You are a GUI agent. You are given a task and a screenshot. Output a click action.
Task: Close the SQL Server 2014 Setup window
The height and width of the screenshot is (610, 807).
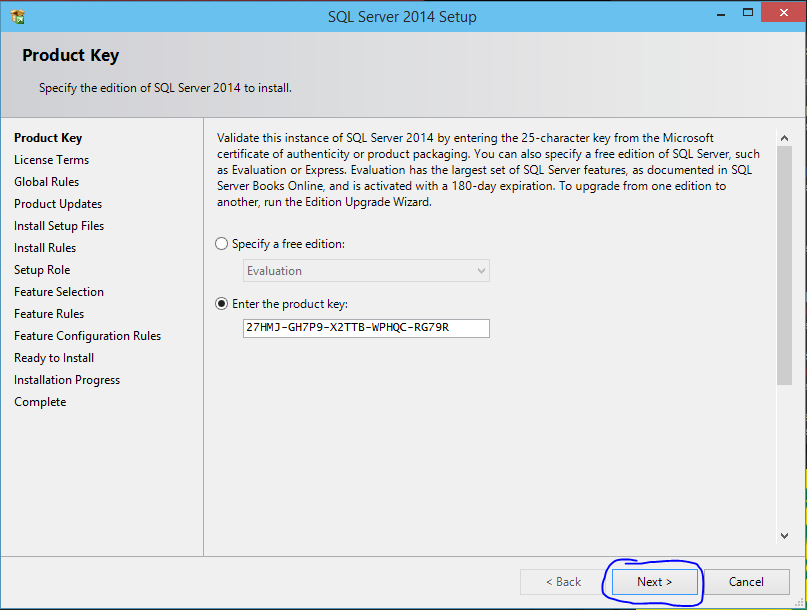point(783,12)
